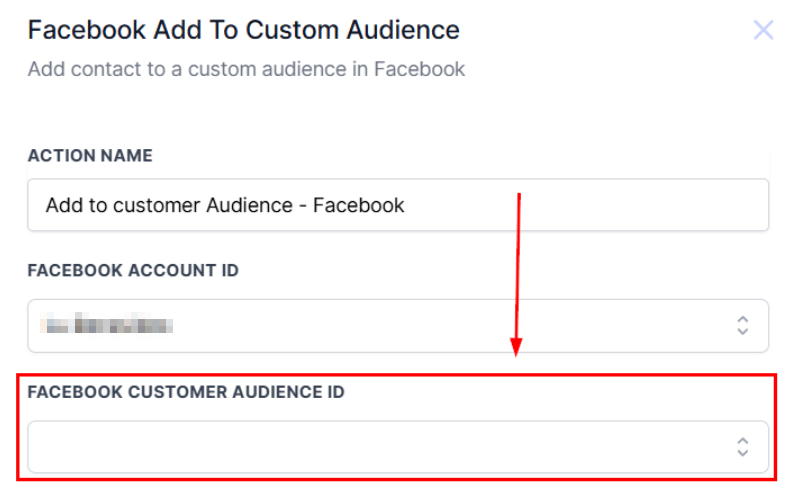This screenshot has height=494, width=803.
Task: Click the ACTION NAME label
Action: pos(90,156)
